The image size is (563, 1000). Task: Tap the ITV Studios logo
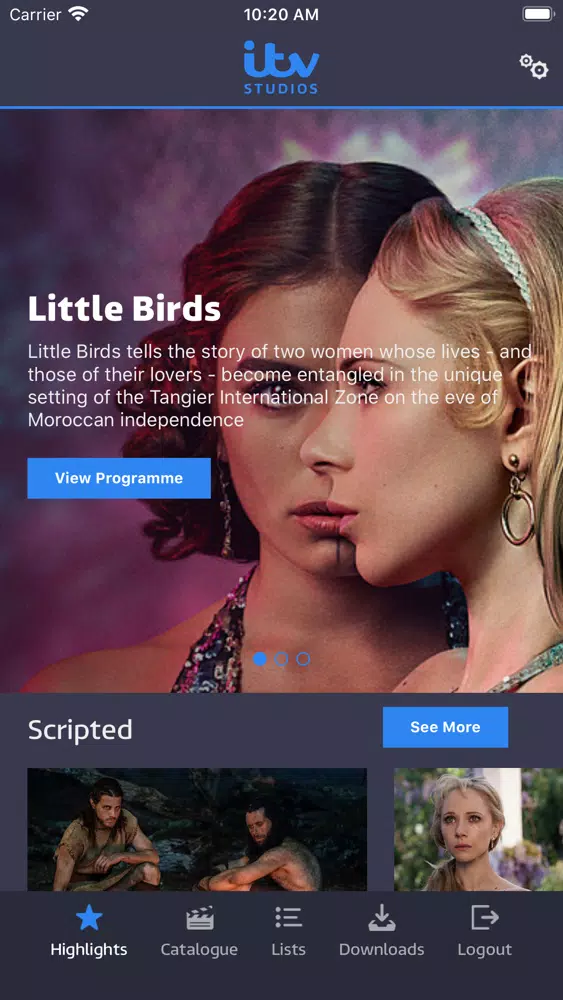[x=281, y=68]
